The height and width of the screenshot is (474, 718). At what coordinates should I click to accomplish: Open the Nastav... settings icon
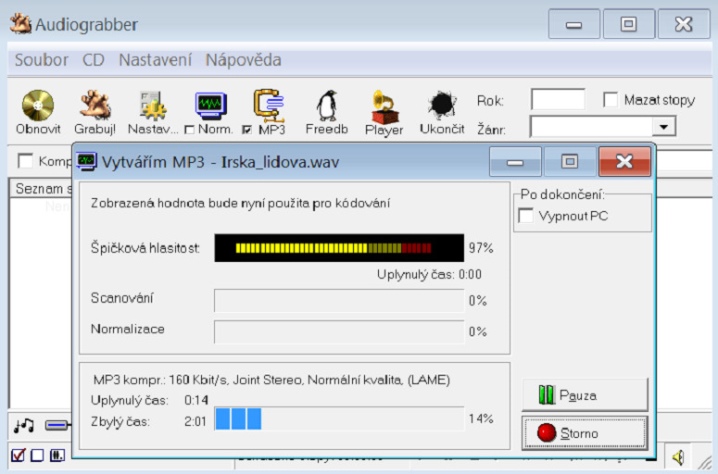pos(152,105)
